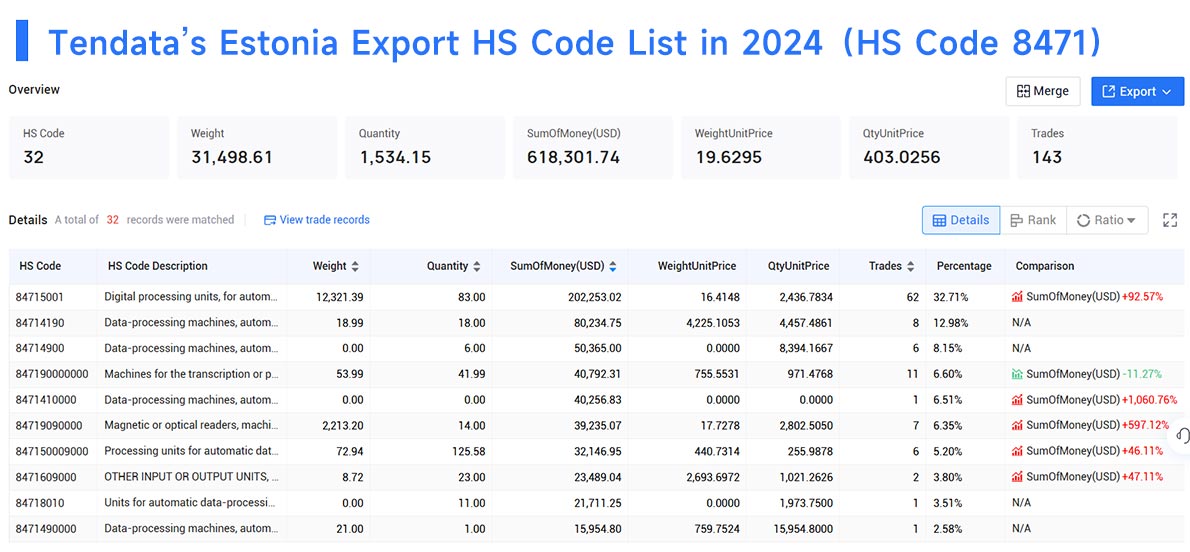Sort table by Trades column arrows
Image resolution: width=1190 pixels, height=552 pixels.
pos(911,267)
